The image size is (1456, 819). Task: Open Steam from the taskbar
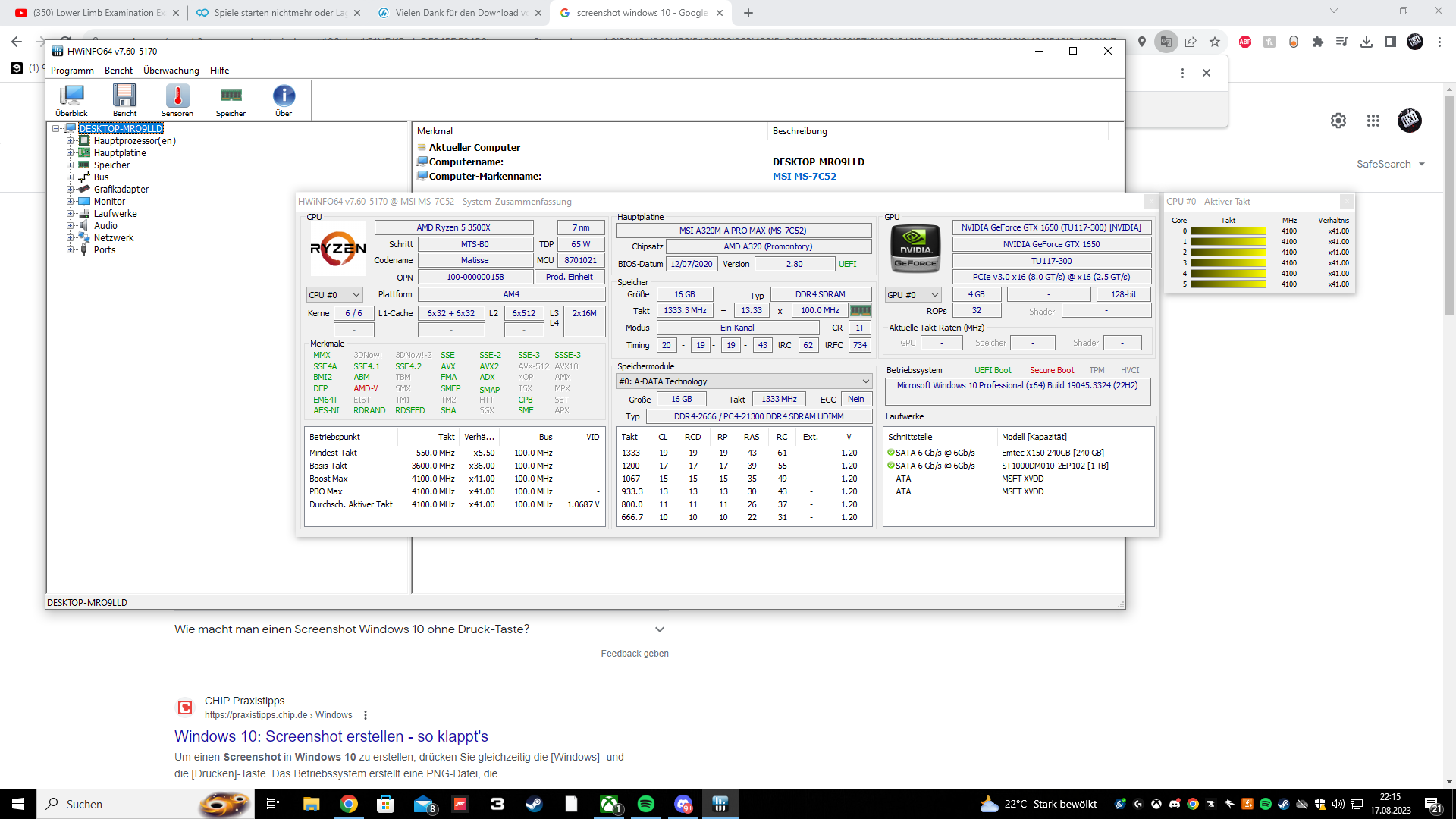(x=534, y=804)
